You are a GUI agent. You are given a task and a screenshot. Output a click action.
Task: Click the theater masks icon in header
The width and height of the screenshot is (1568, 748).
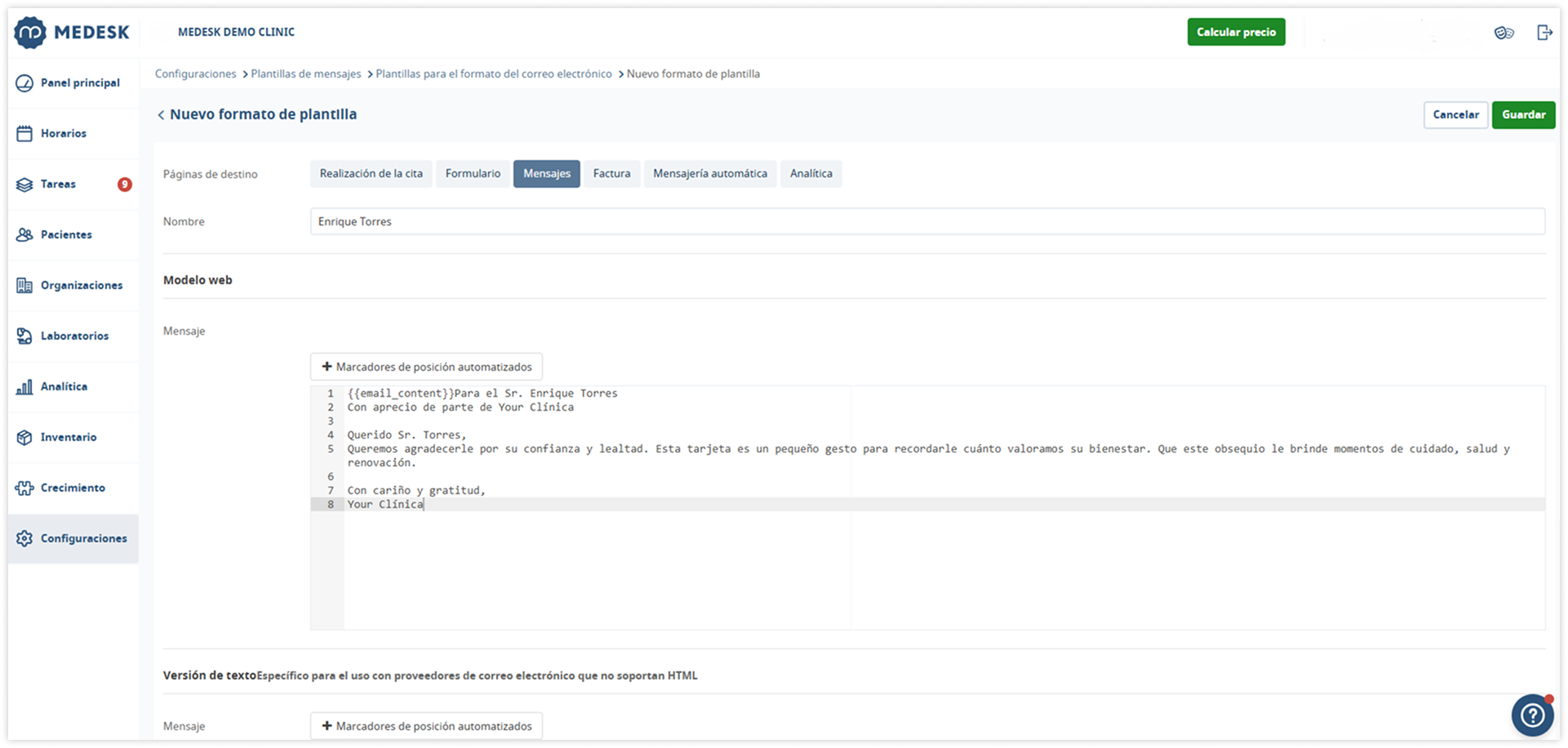click(1504, 33)
